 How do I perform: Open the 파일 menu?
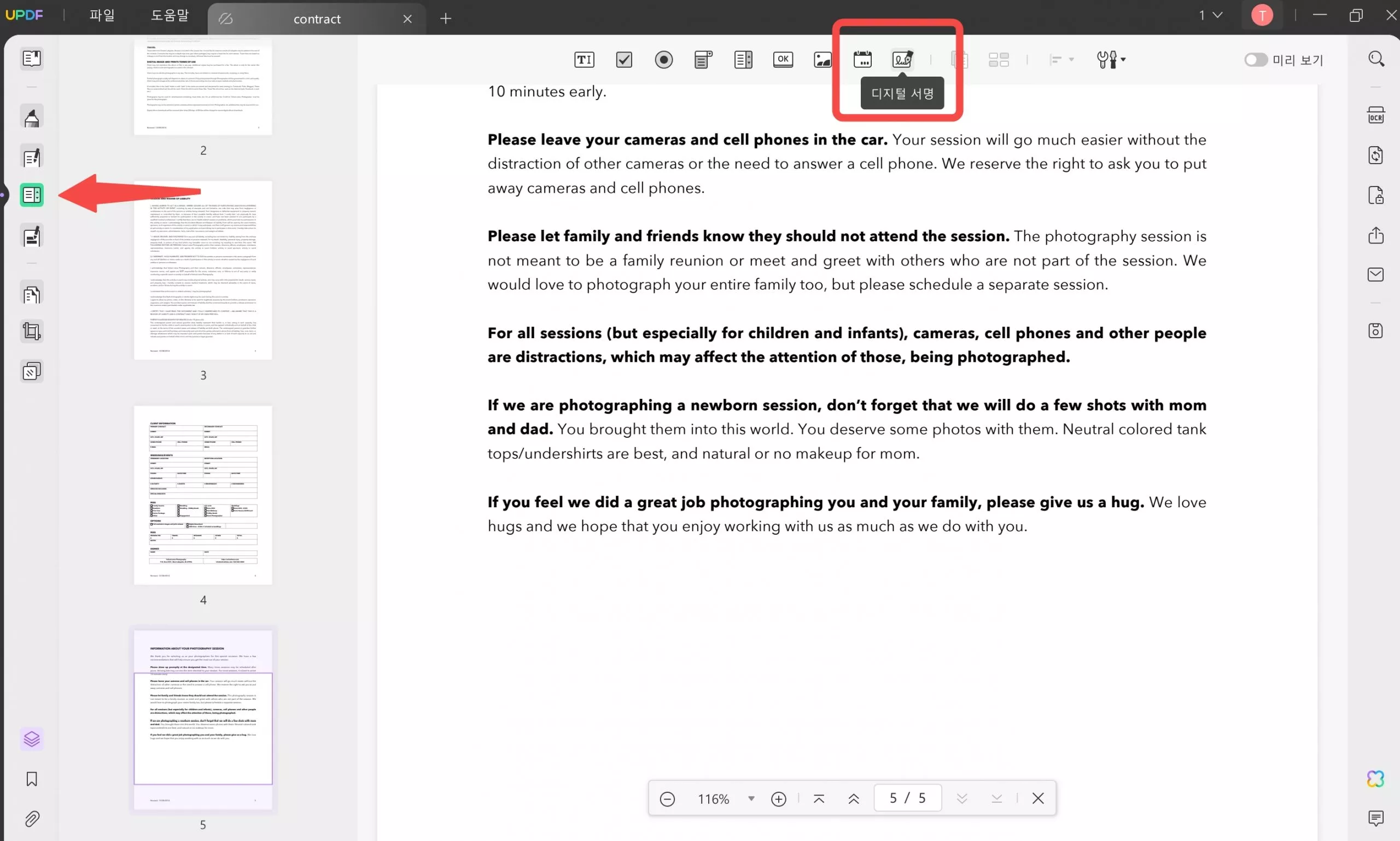102,15
